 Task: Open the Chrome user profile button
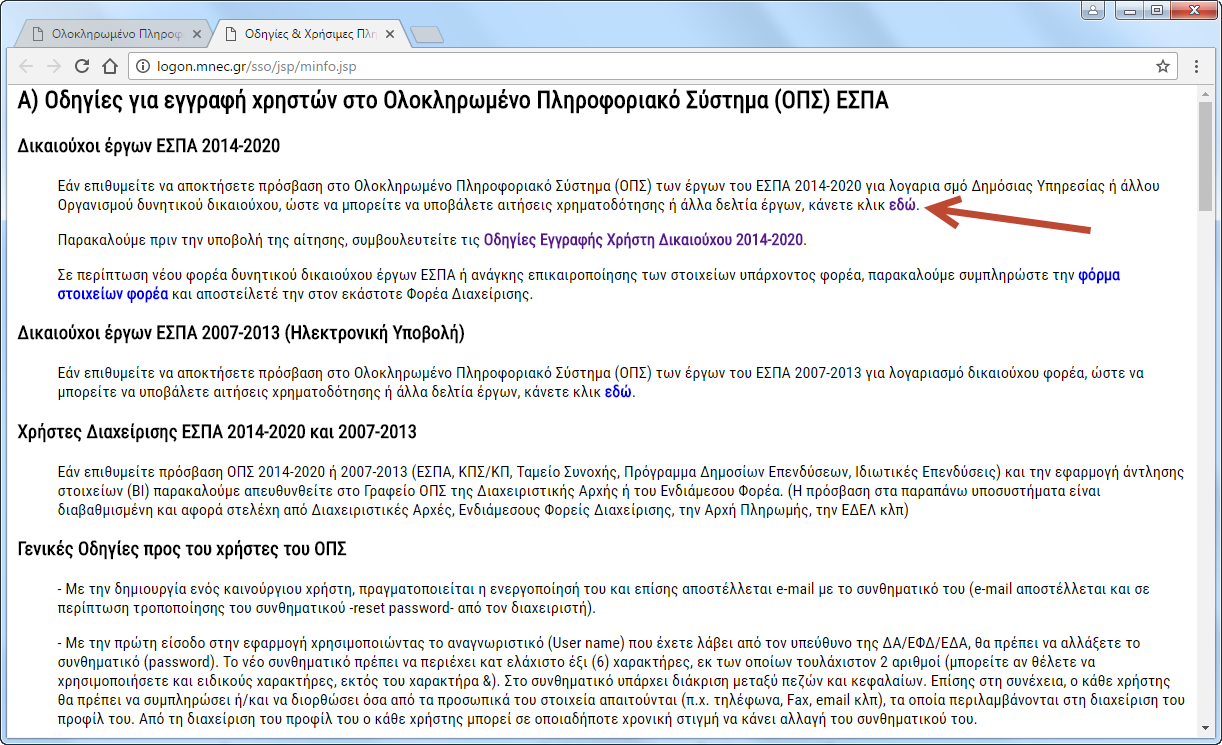[x=1093, y=10]
